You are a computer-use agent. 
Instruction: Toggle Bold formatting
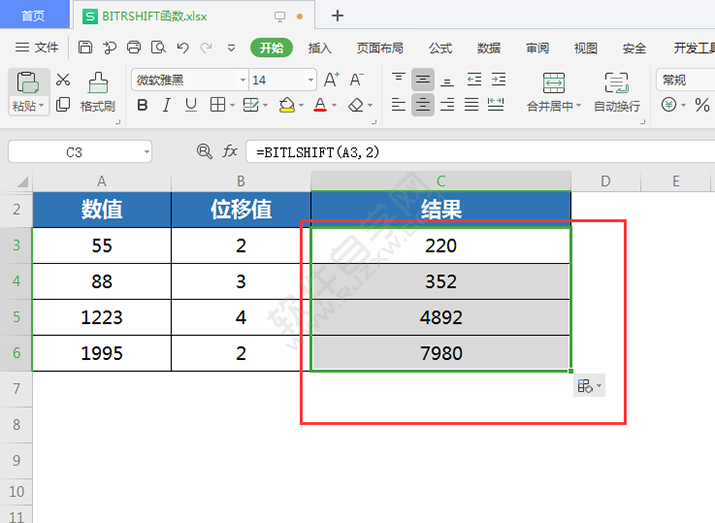pos(142,105)
